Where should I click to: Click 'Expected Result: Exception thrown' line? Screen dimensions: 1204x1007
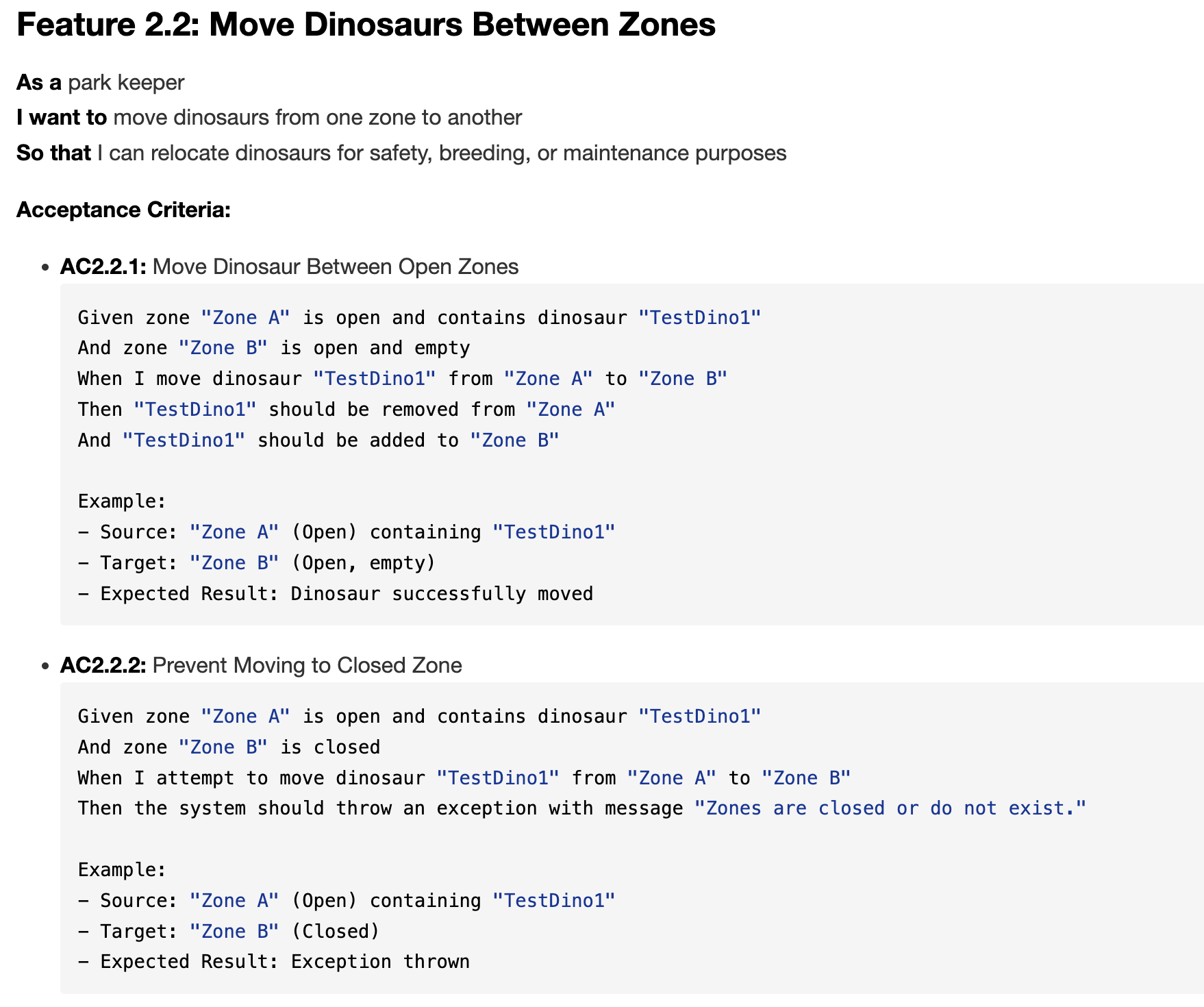point(274,962)
